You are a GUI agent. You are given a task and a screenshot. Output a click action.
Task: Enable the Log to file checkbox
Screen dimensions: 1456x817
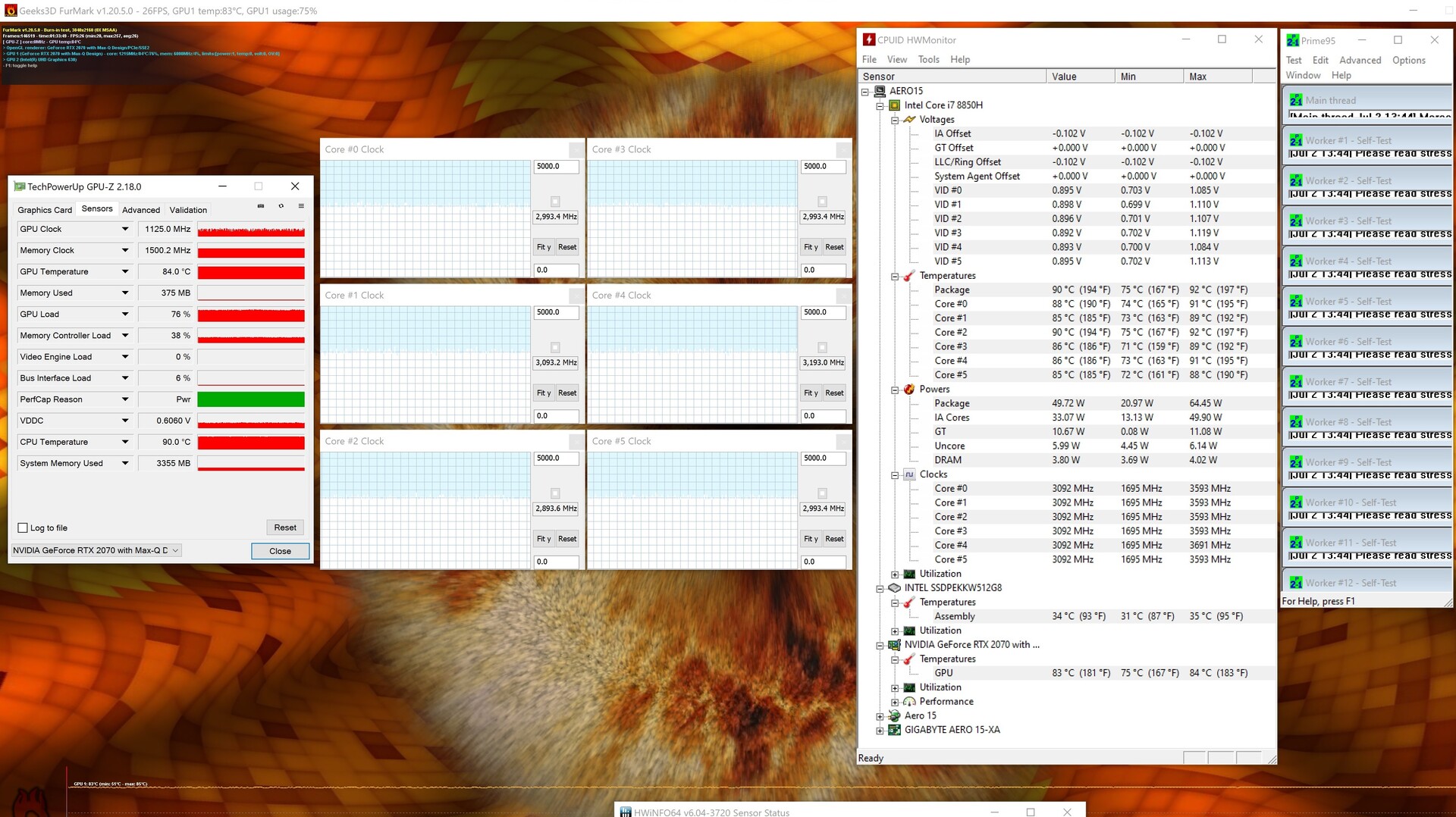pyautogui.click(x=23, y=528)
